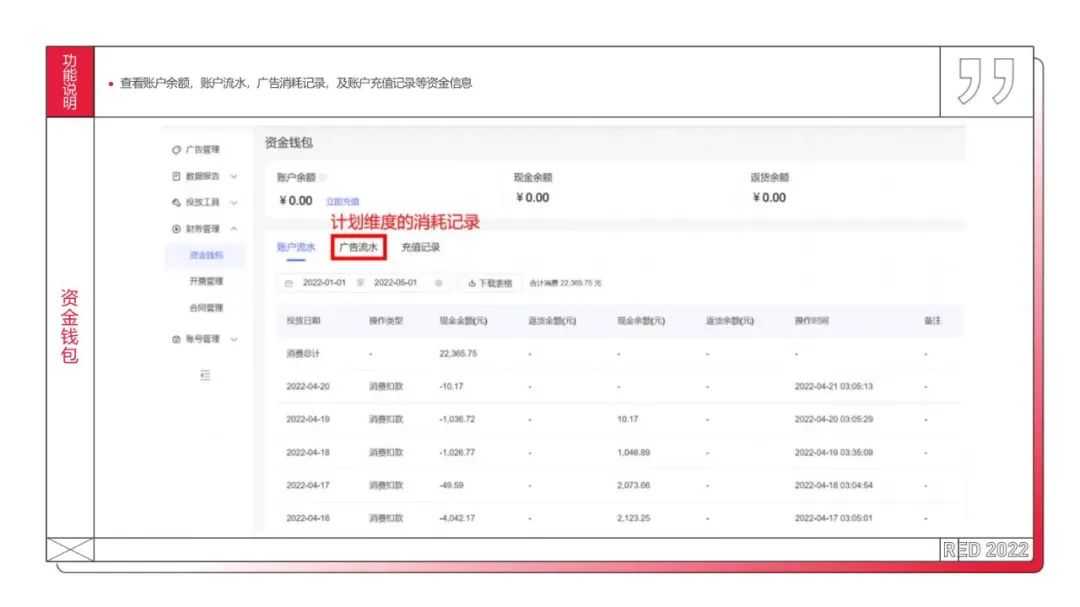Screen dimensions: 1080x607
Task: Click the info icon beside 账户余额
Action: (323, 177)
